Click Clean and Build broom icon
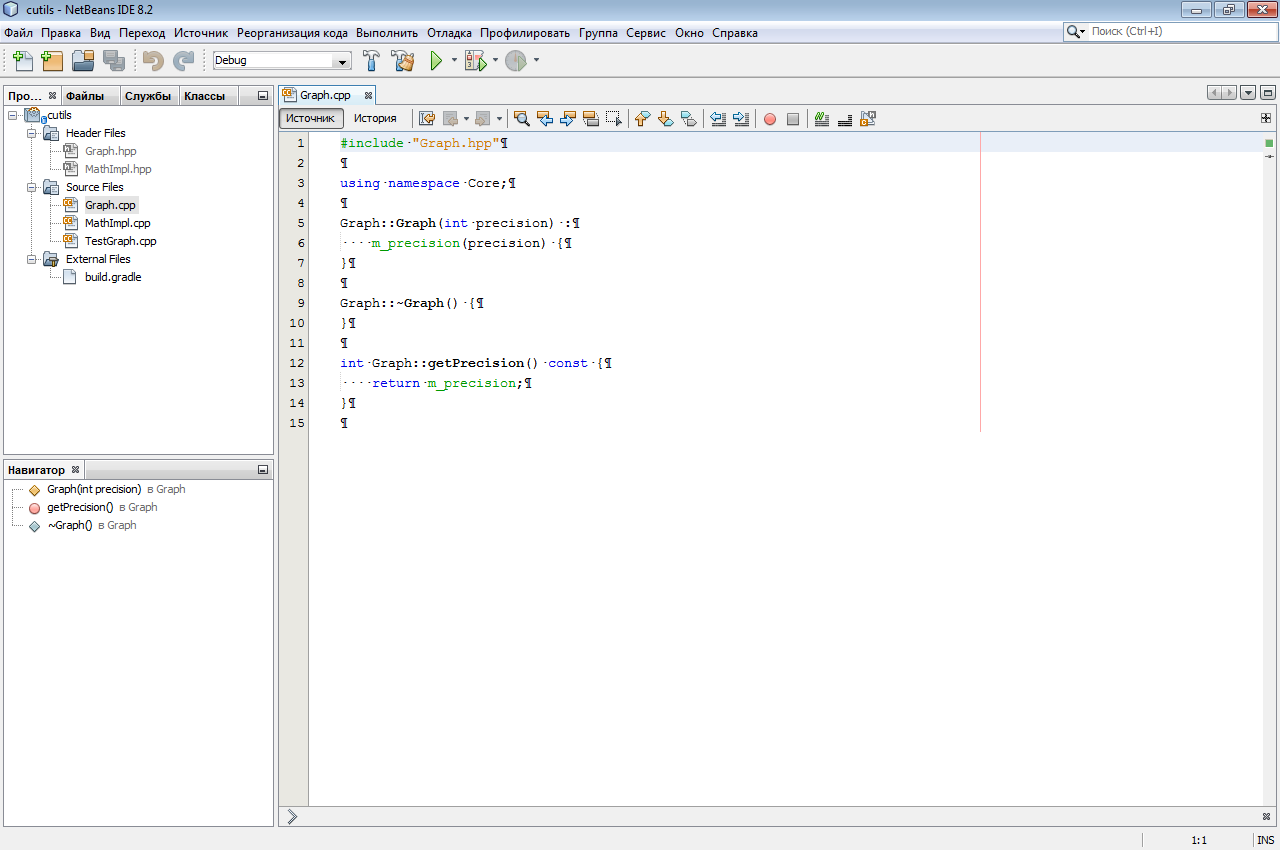The height and width of the screenshot is (850, 1280). click(x=403, y=61)
